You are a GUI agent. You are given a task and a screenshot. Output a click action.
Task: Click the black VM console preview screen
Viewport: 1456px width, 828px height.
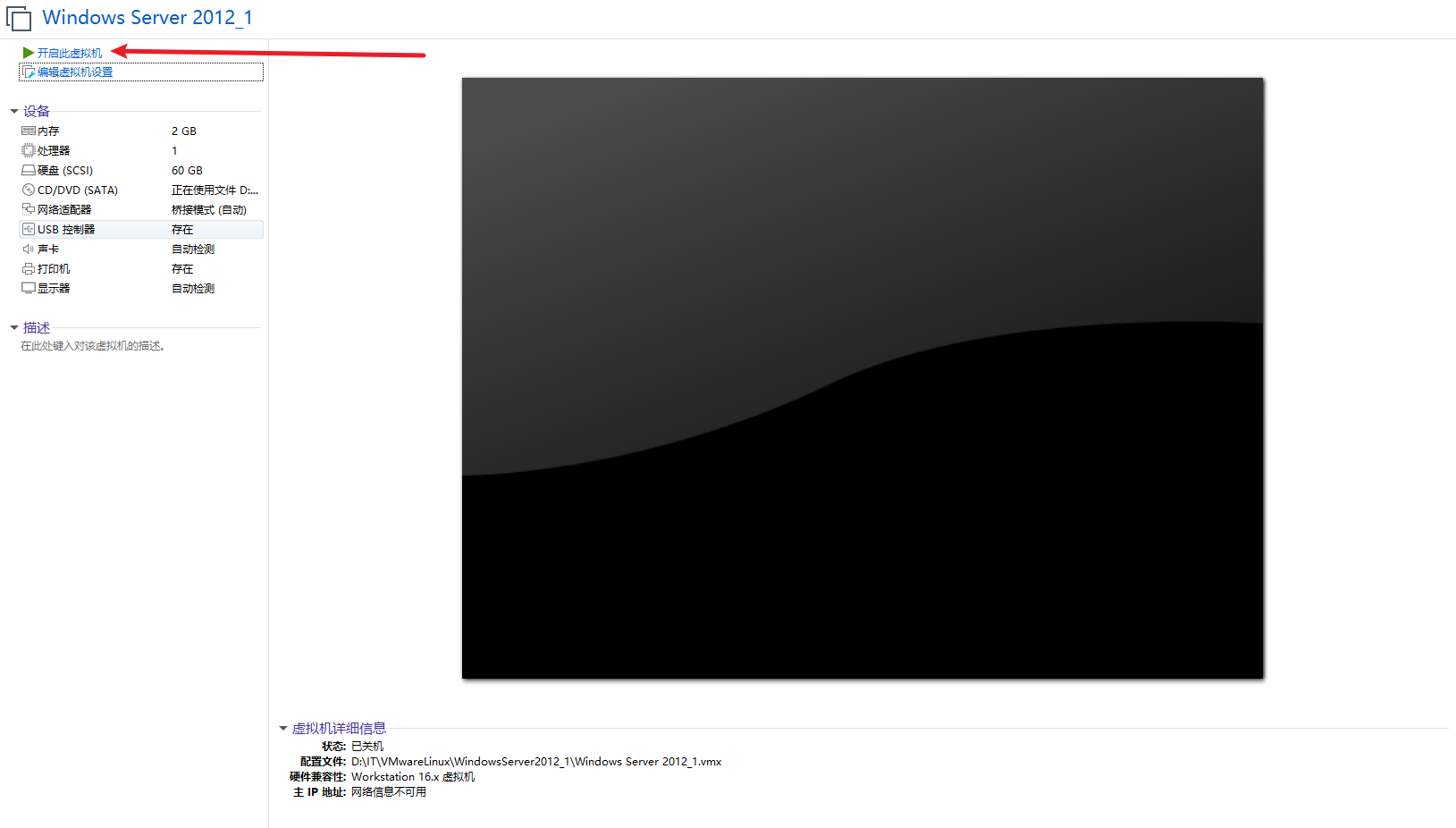pos(862,377)
